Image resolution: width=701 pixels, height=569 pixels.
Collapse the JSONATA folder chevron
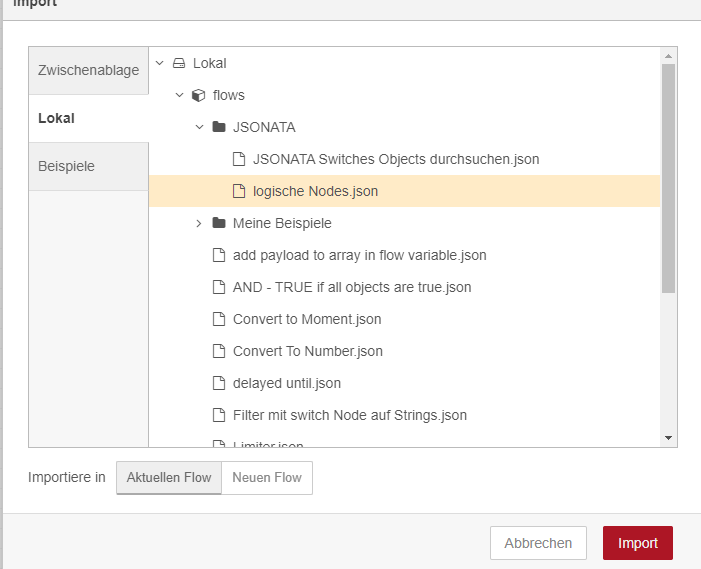[199, 127]
